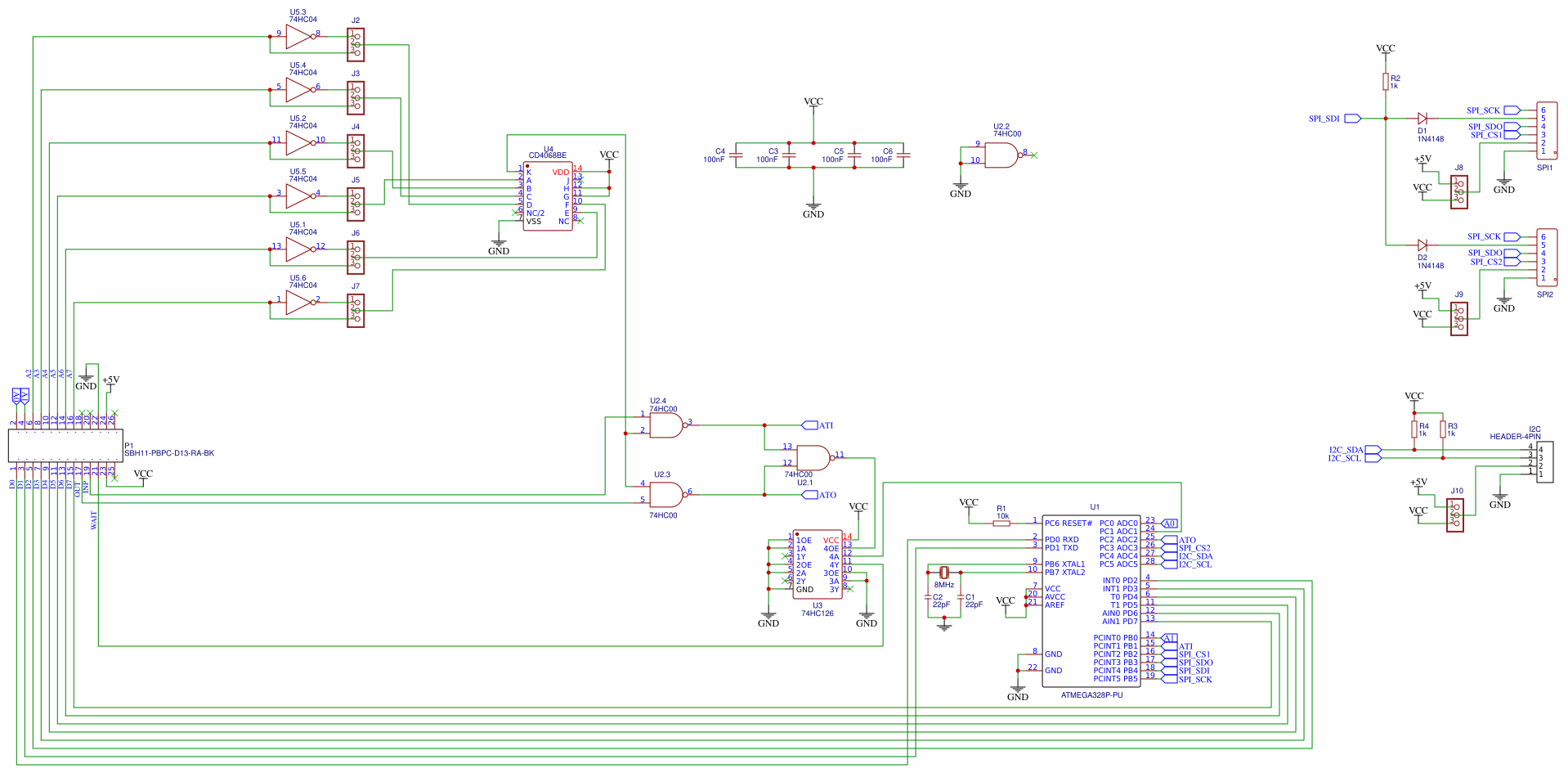This screenshot has height=773, width=1568.
Task: Click the GND symbol below U4
Action: [x=497, y=243]
